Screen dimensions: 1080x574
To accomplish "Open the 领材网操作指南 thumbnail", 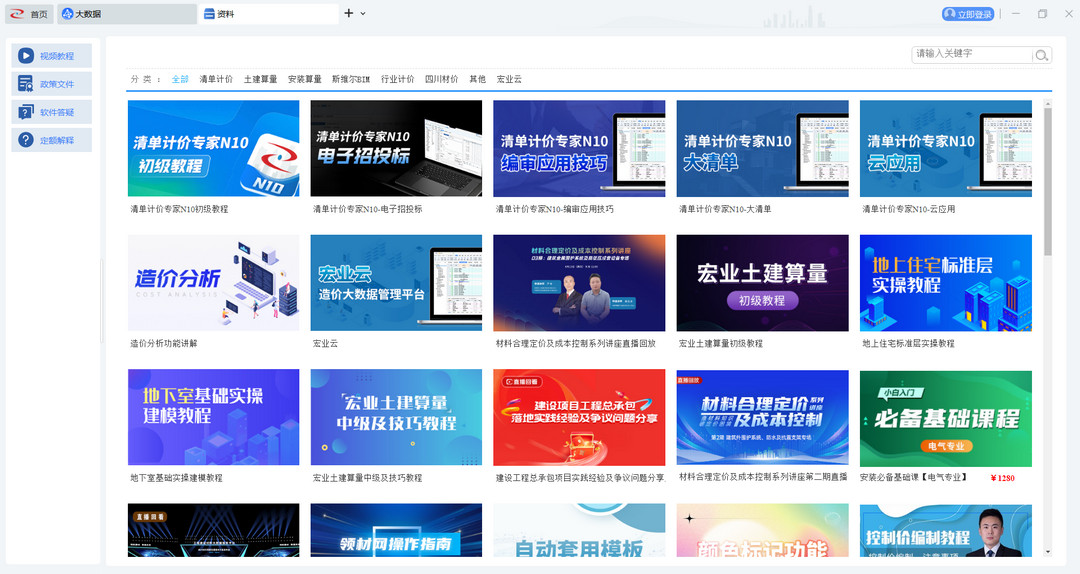I will pos(396,530).
